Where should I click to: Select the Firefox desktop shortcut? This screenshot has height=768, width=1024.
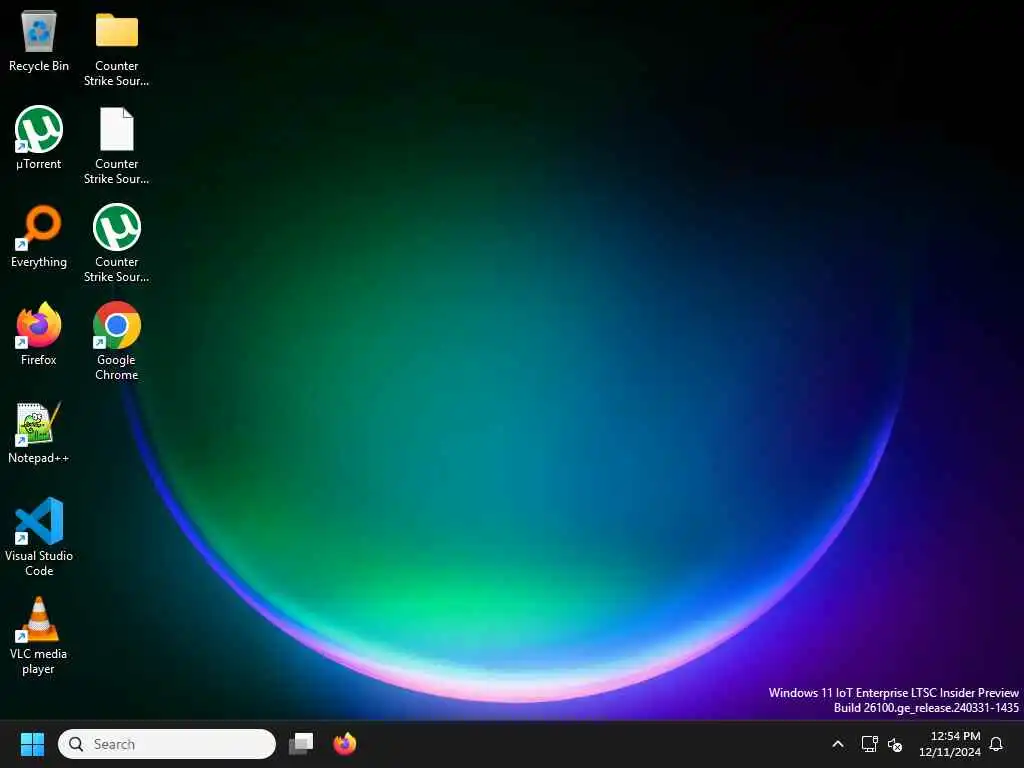(x=39, y=334)
